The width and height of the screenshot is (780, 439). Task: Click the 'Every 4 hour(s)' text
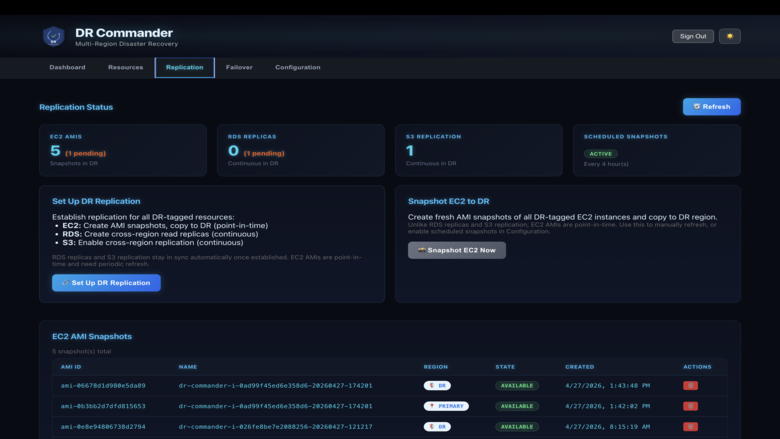[x=606, y=164]
